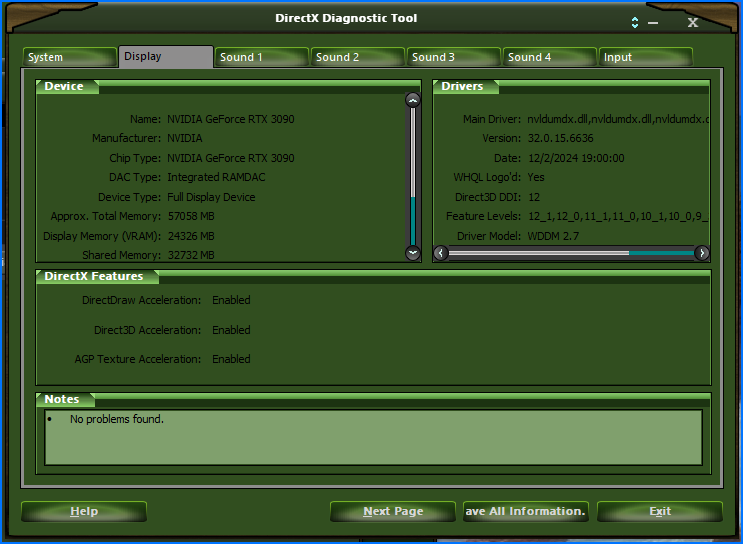Click the Notes text box
This screenshot has height=544, width=743.
pos(373,437)
